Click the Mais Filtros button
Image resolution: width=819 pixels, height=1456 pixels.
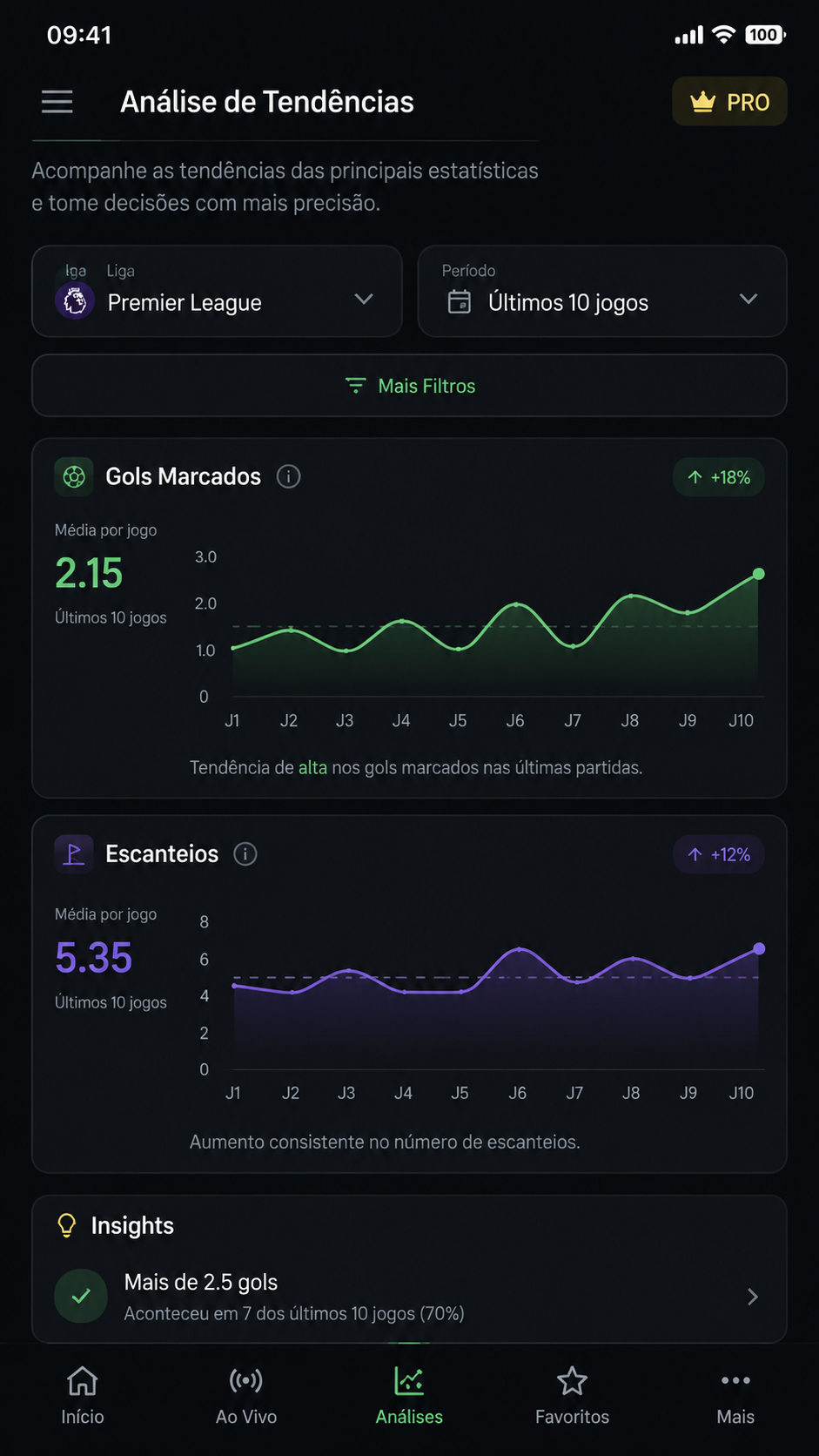tap(409, 386)
